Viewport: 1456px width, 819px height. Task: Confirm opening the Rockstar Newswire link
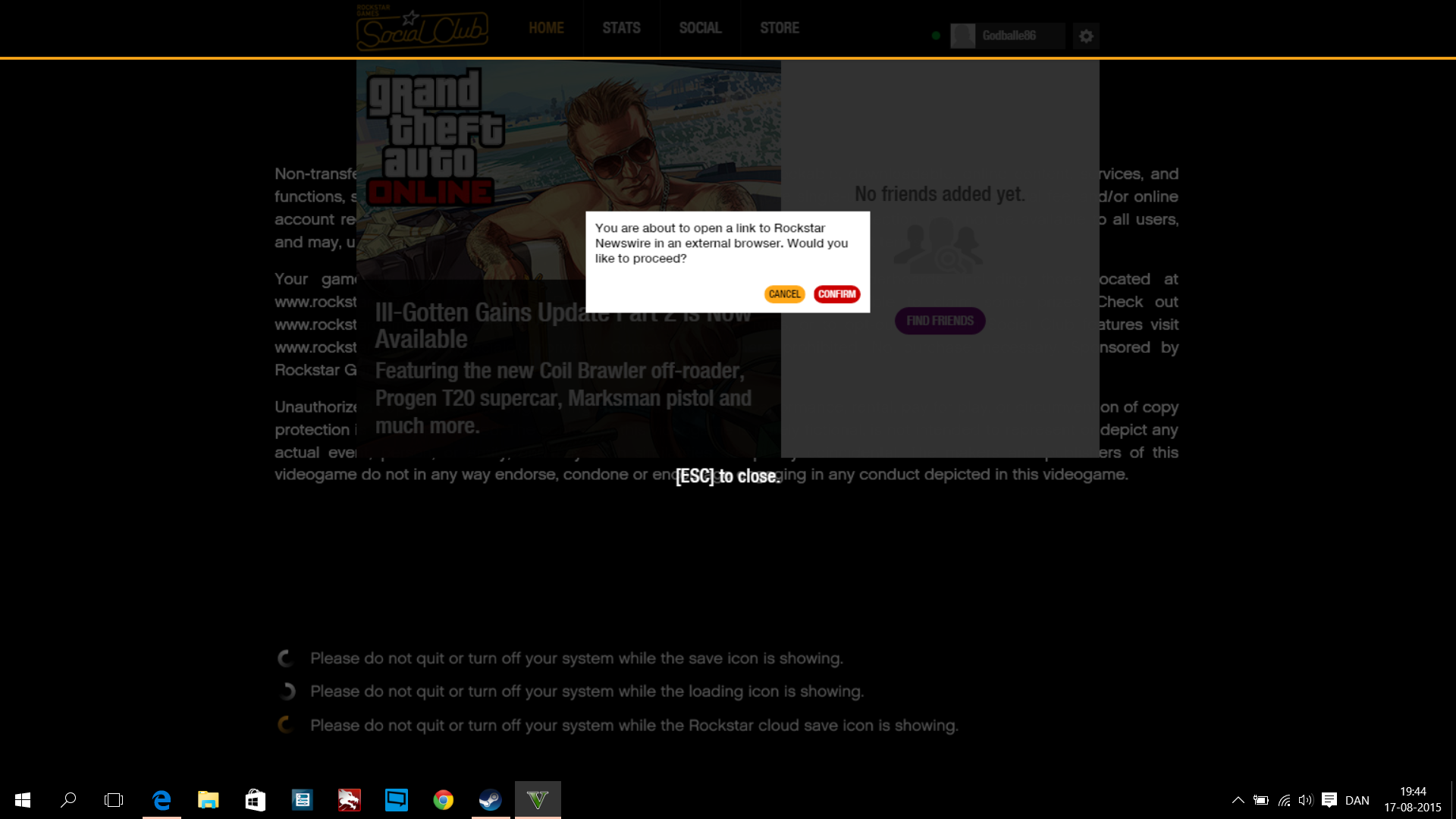point(836,294)
